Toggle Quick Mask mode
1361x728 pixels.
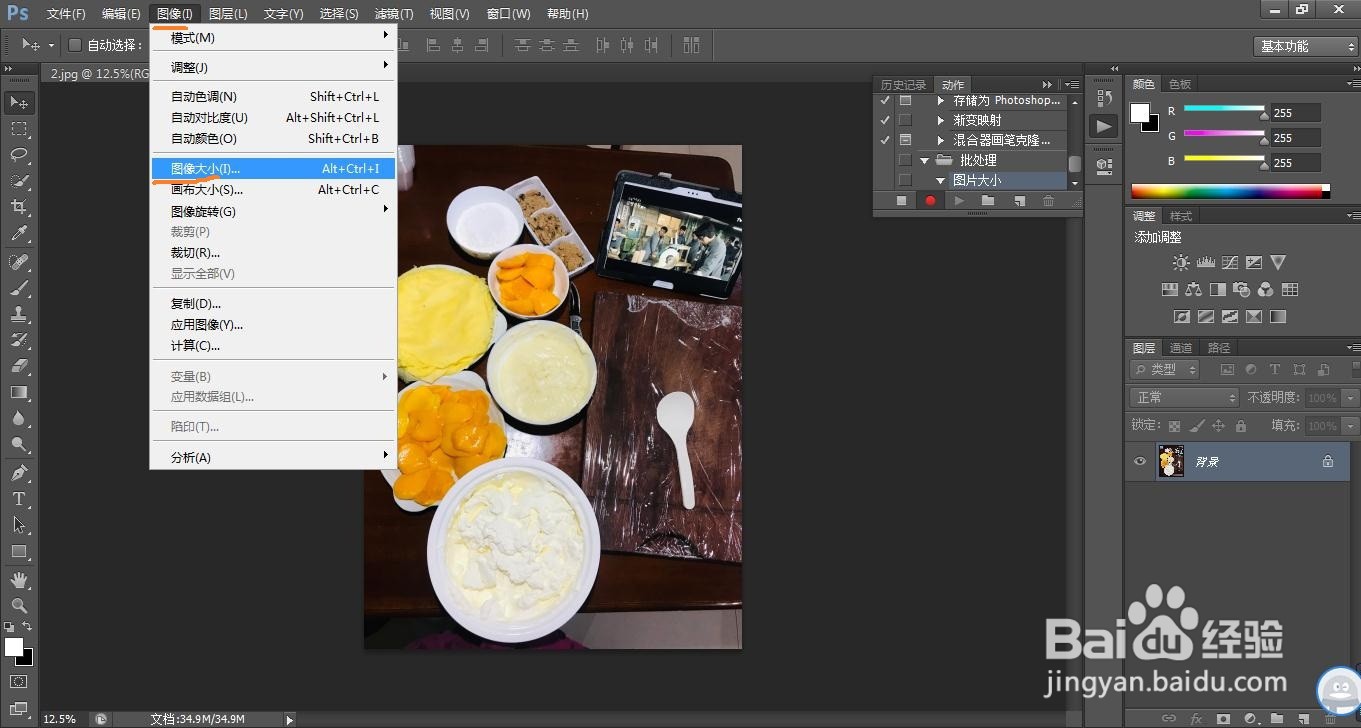tap(19, 682)
